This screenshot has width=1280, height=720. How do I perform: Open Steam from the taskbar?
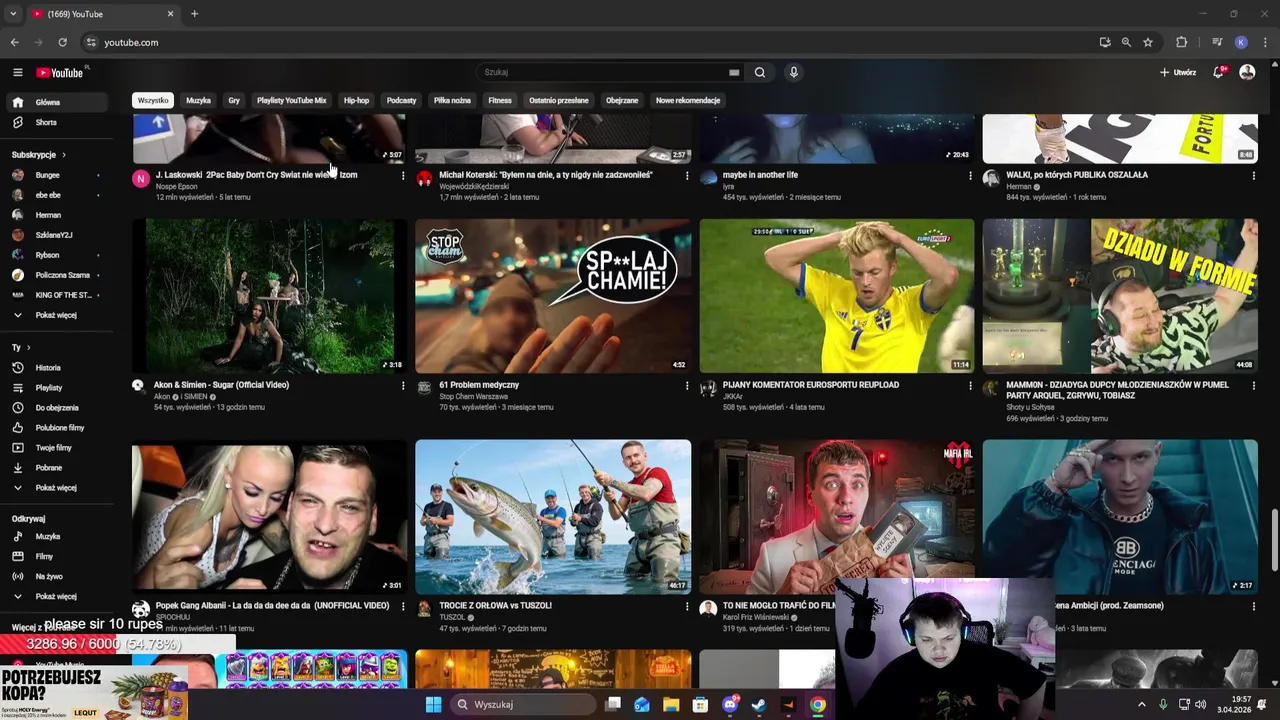coord(759,704)
